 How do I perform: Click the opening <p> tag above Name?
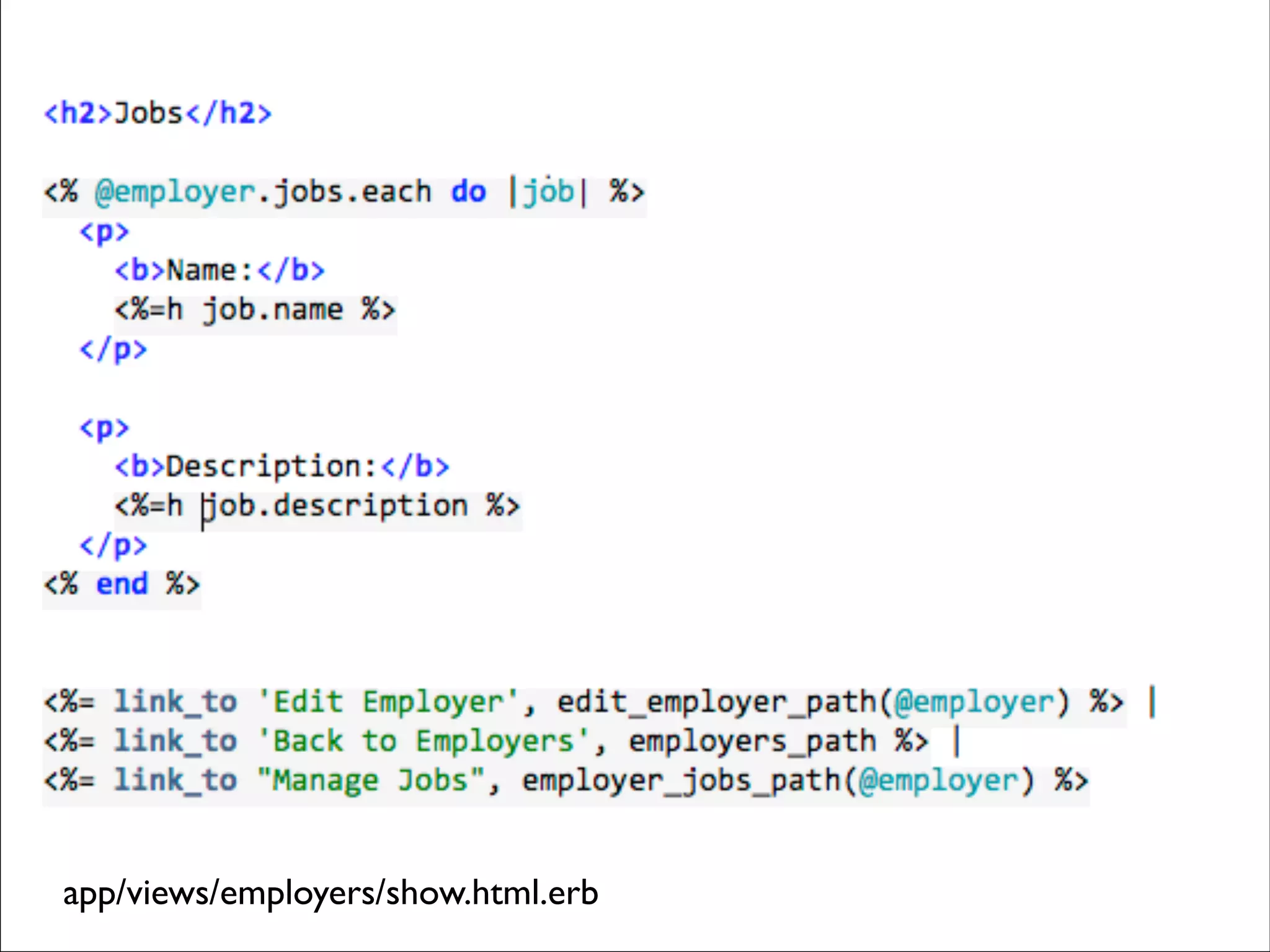click(104, 232)
